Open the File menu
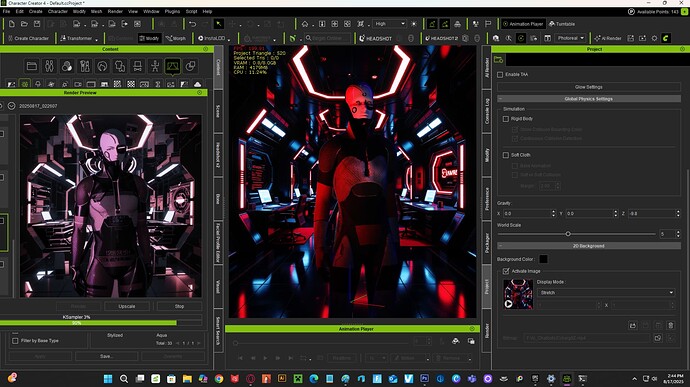 [6, 11]
